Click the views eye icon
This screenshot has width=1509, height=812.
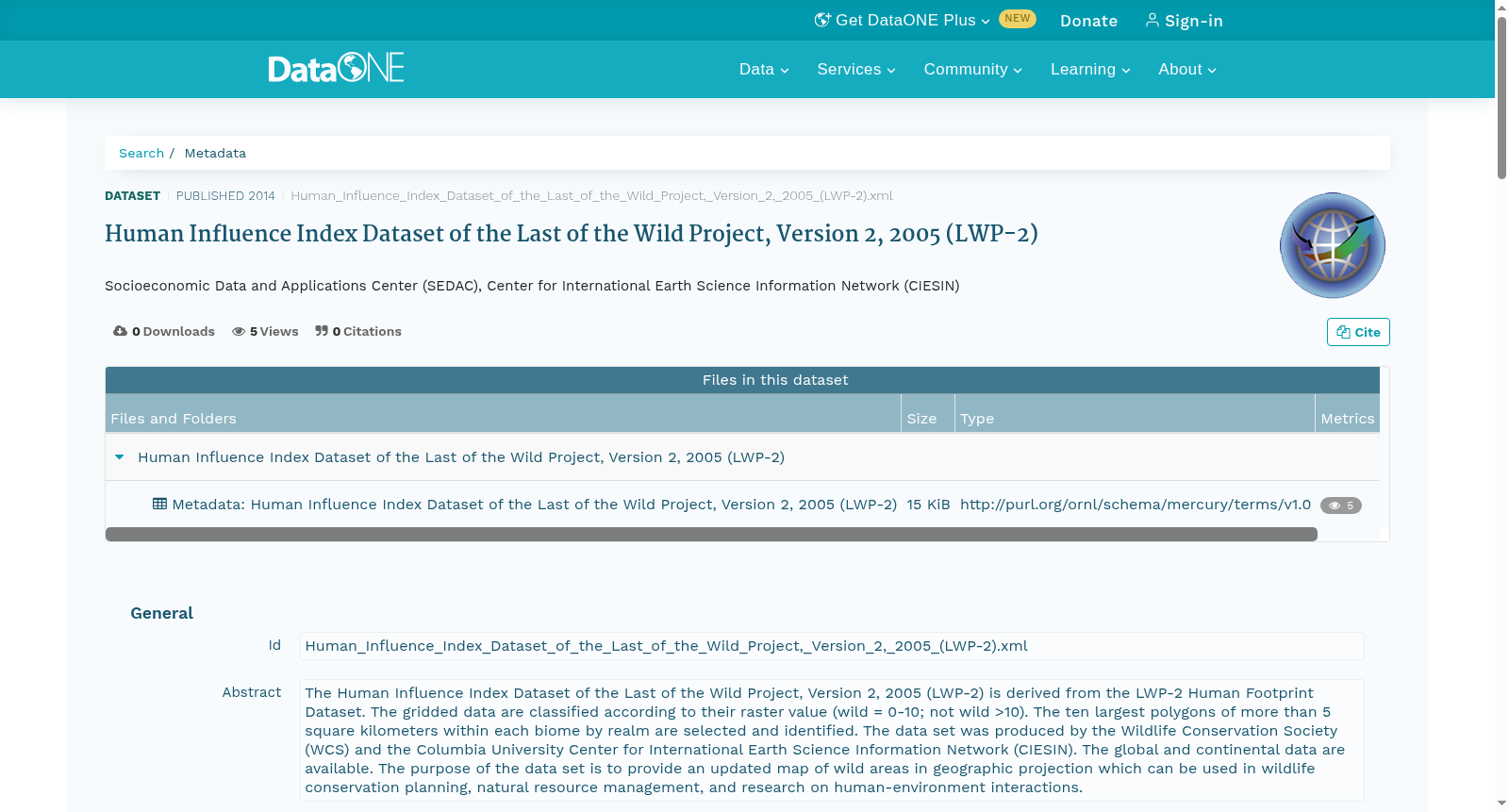click(x=239, y=331)
